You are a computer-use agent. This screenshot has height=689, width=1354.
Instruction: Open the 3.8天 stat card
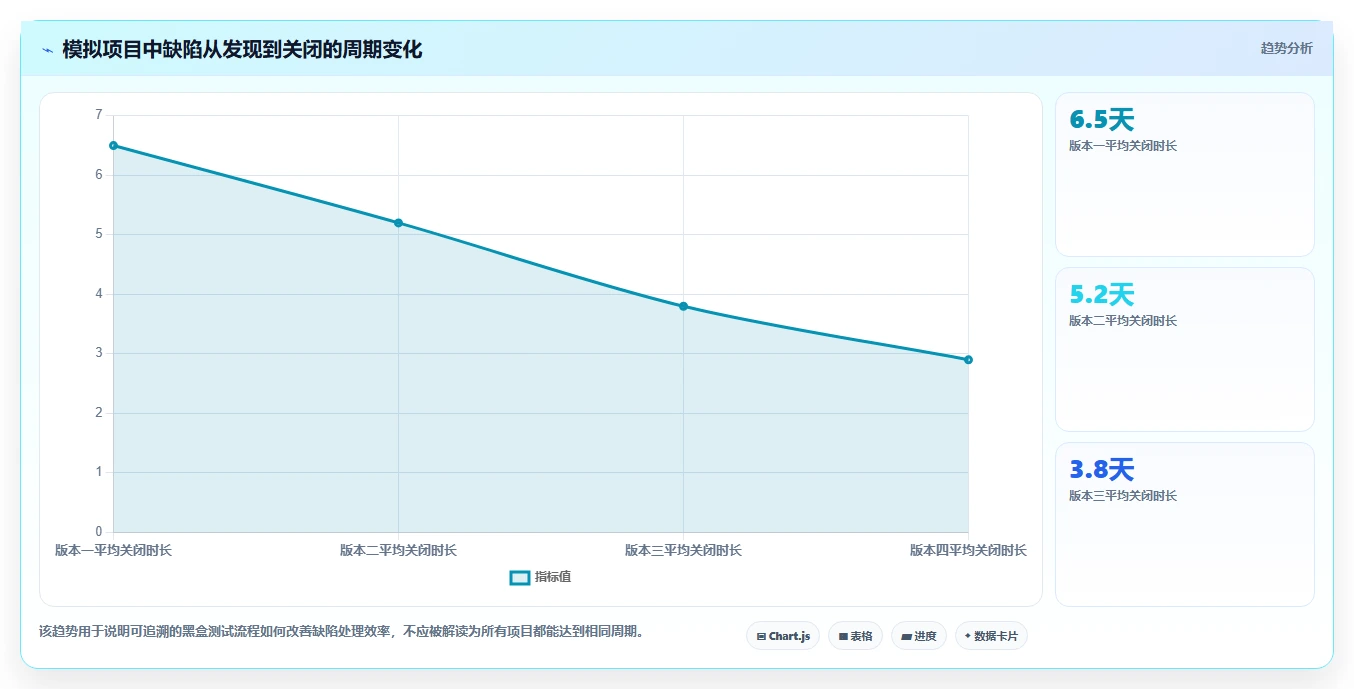[1184, 524]
